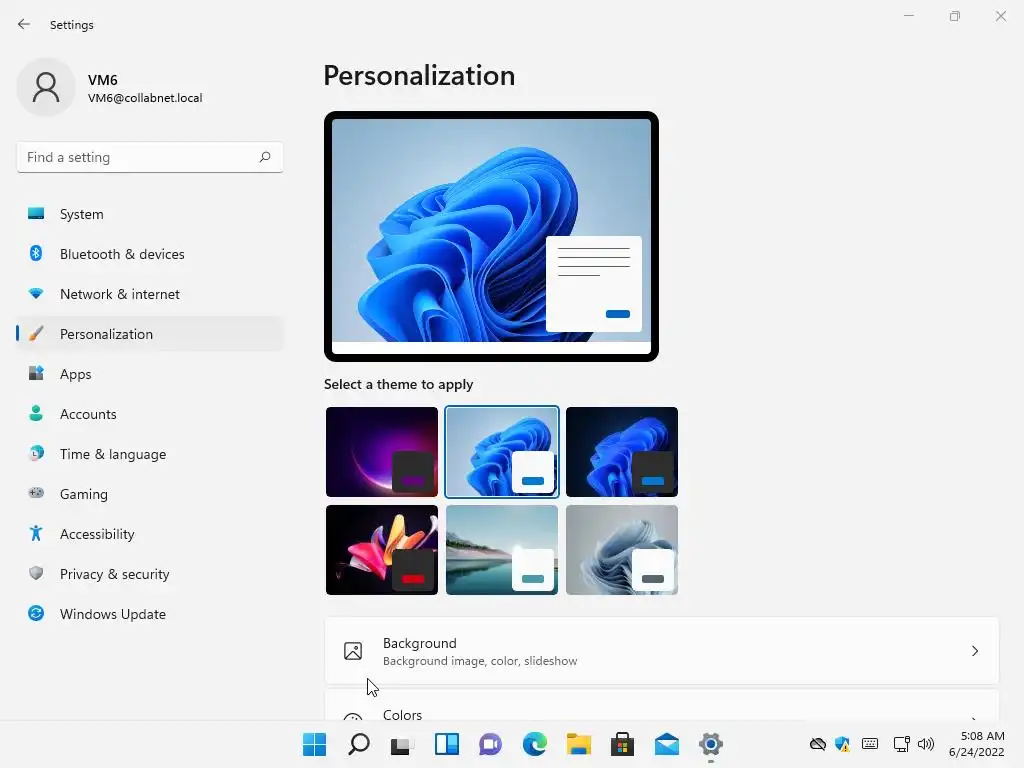Click the VM6@collabnet.local account email

[145, 98]
